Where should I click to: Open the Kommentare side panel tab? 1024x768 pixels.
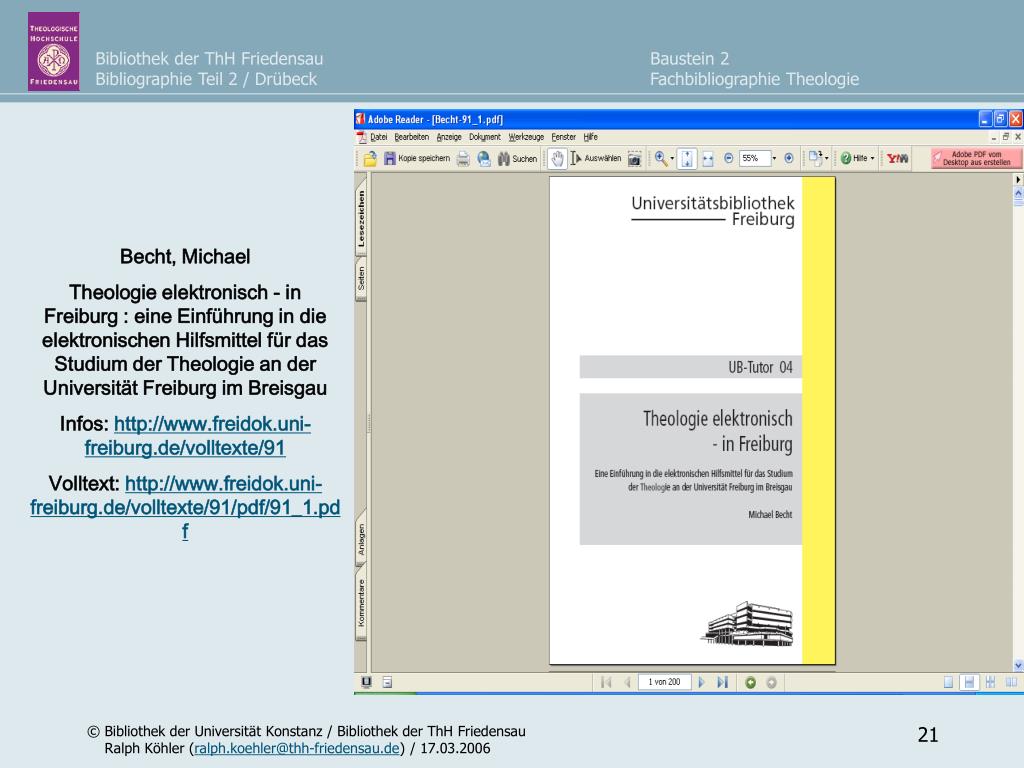(361, 603)
